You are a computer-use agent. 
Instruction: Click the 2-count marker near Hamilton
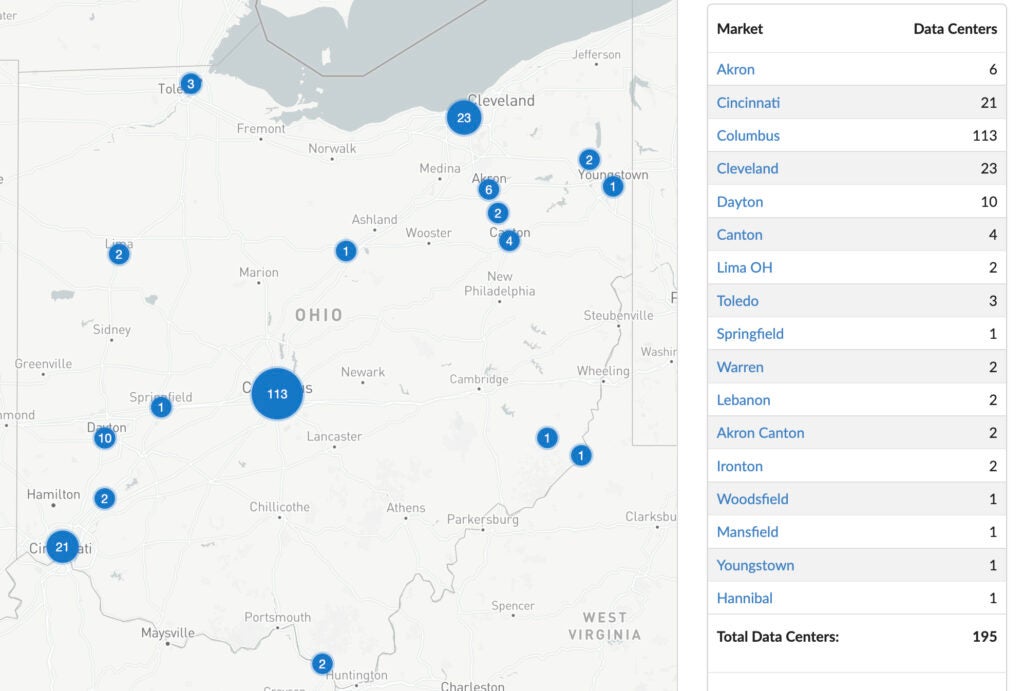click(x=103, y=497)
